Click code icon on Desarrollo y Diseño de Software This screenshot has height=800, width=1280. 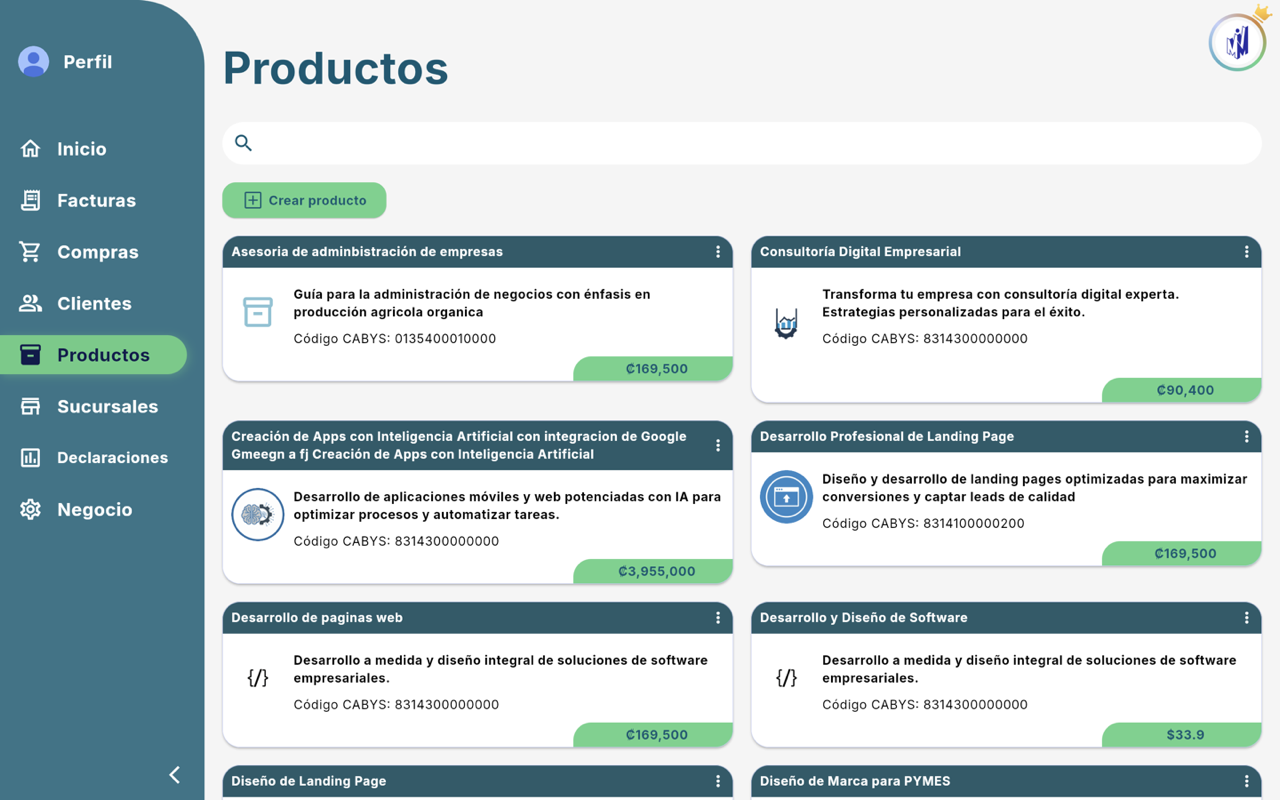click(x=787, y=678)
